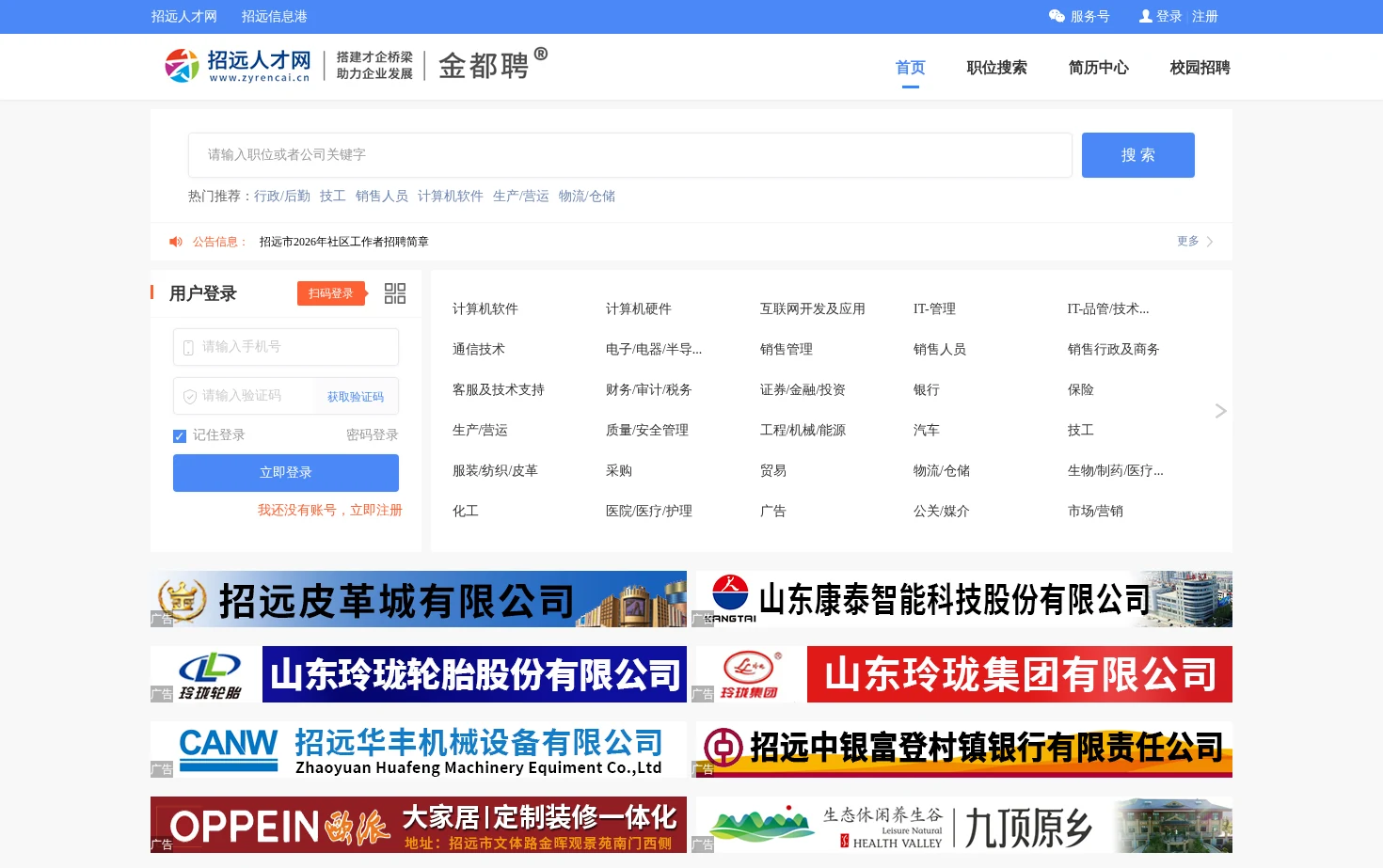Open 销售管理 category
Viewport: 1383px width, 868px height.
787,349
